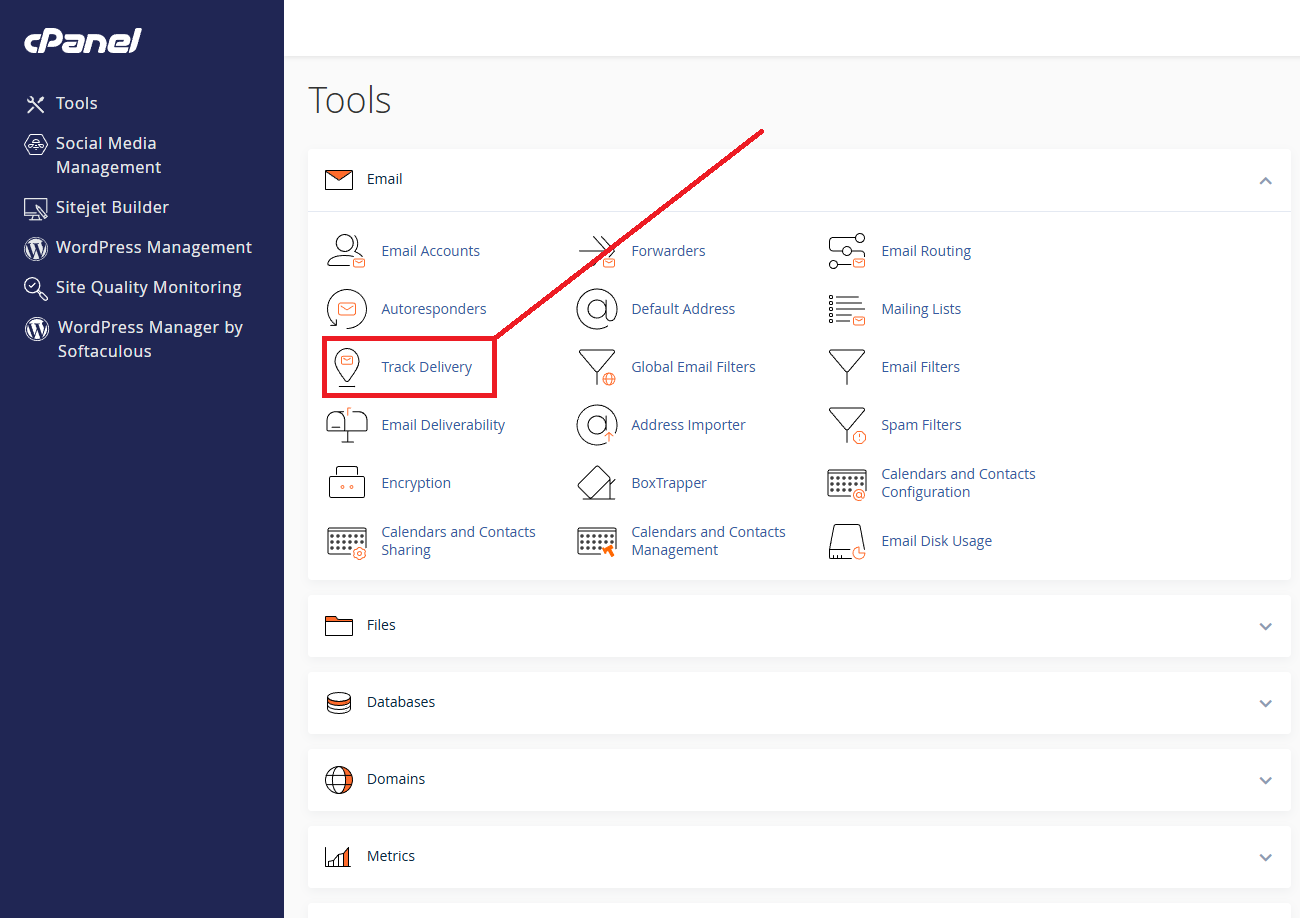Click the Track Delivery pin icon
This screenshot has height=918, width=1300.
pos(347,367)
